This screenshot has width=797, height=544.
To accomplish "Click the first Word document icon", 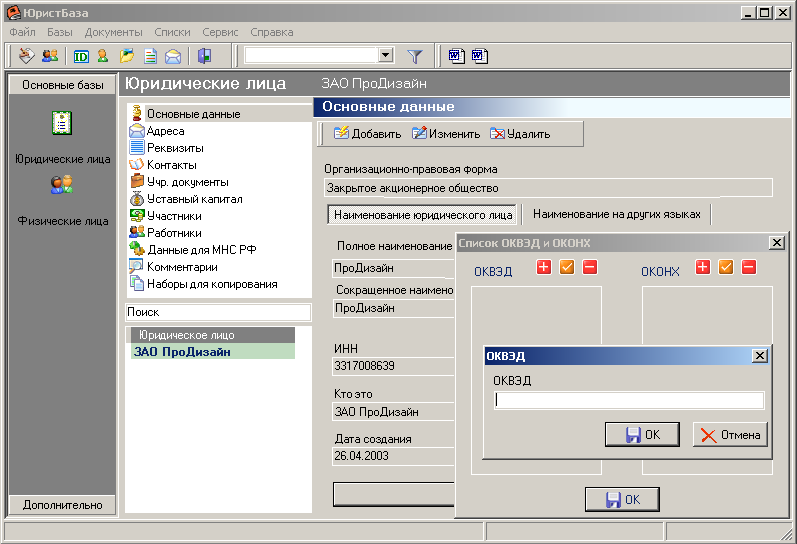I will (x=456, y=55).
